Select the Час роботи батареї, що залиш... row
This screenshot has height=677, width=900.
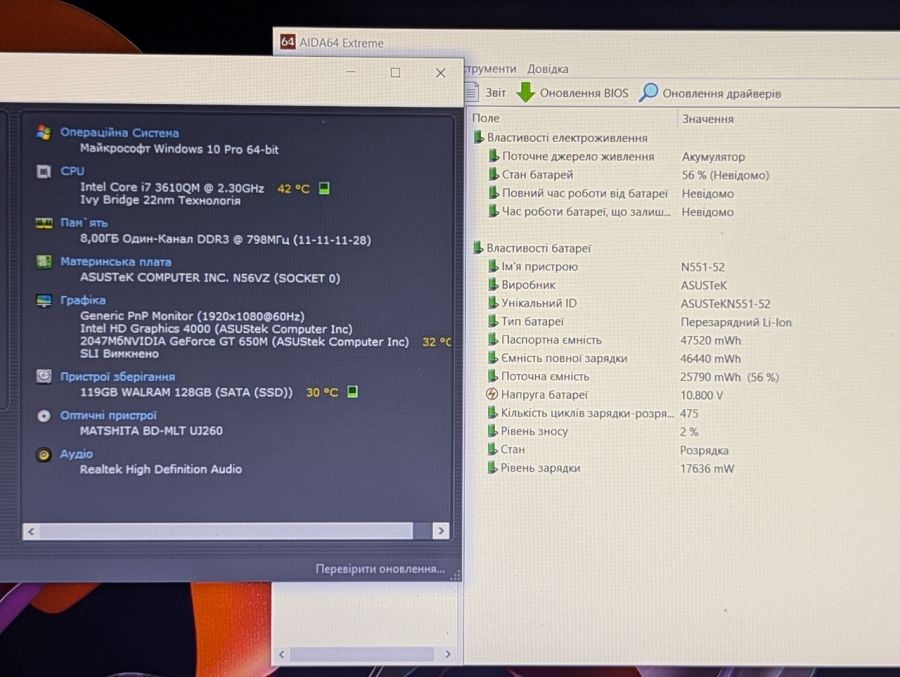pyautogui.click(x=611, y=212)
